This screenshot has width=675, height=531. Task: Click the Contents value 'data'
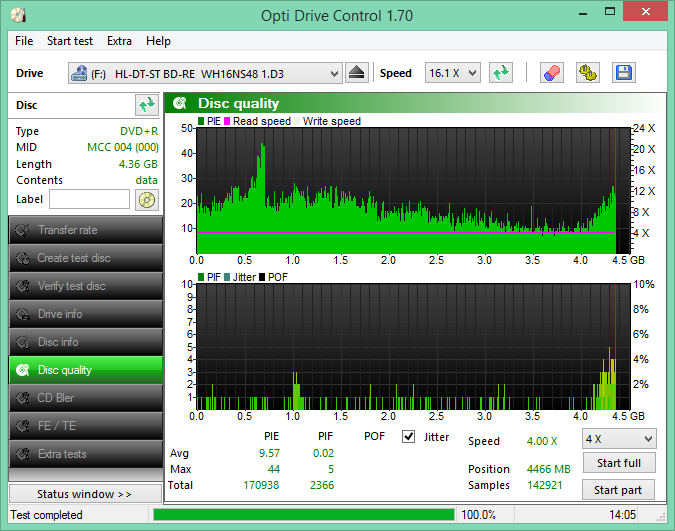146,180
